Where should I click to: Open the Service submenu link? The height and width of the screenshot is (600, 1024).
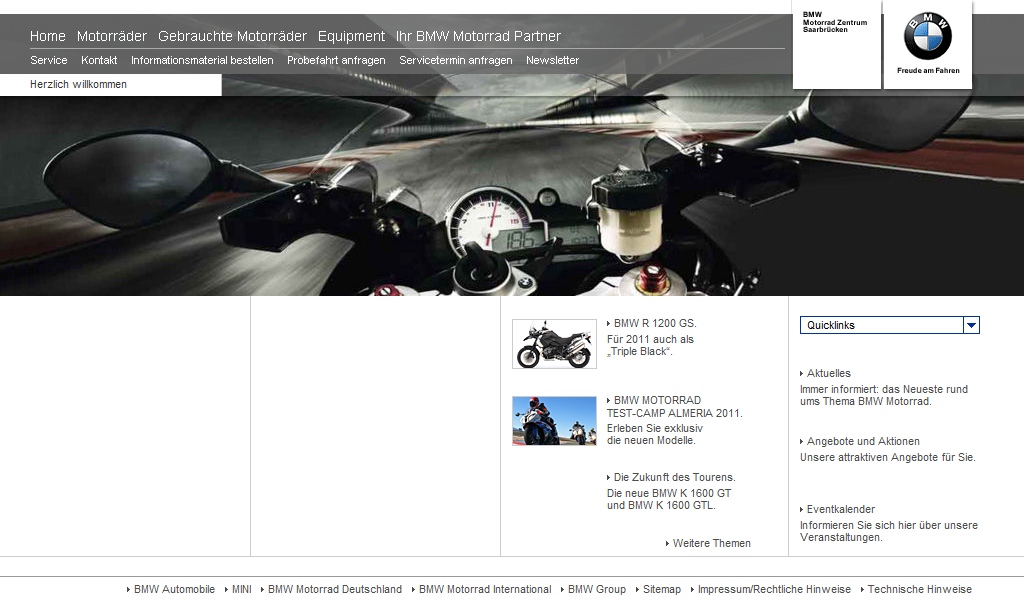point(48,60)
